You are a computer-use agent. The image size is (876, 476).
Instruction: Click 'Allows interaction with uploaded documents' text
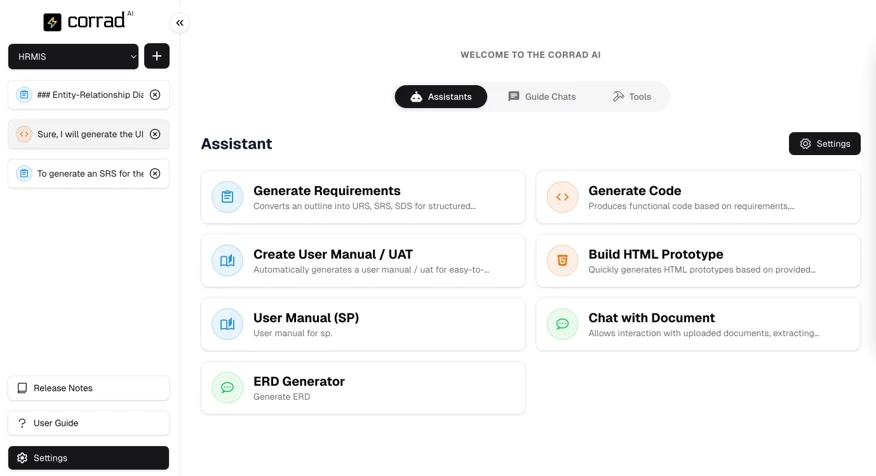tap(704, 334)
